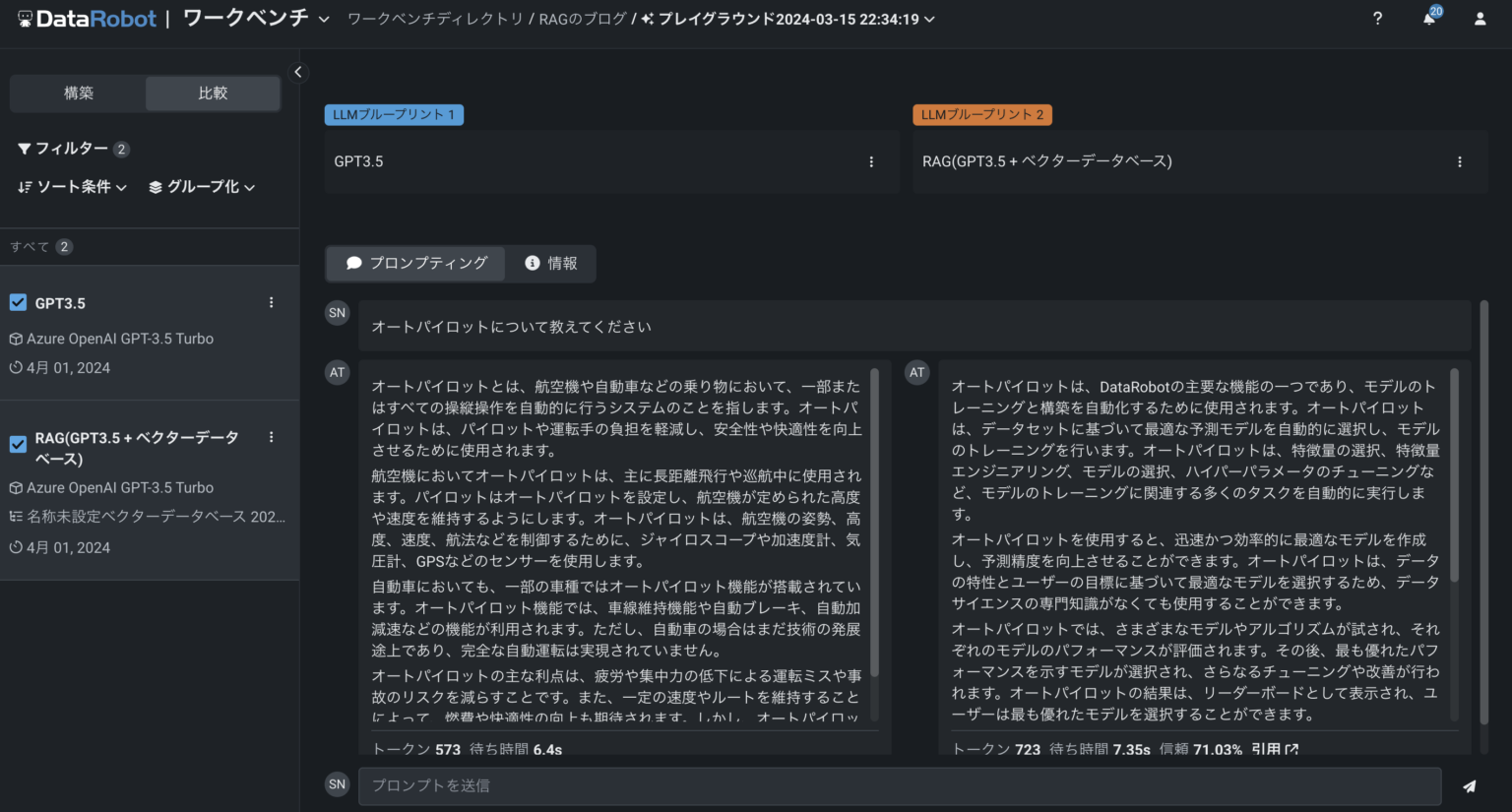The height and width of the screenshot is (812, 1512).
Task: Uncheck the GPT3.5 blueprint checkbox
Action: (17, 302)
